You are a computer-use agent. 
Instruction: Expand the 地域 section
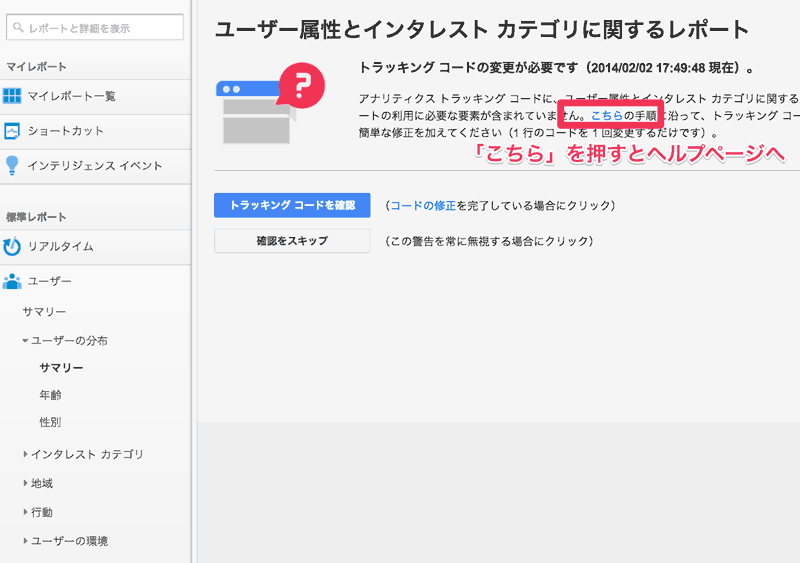pos(26,483)
